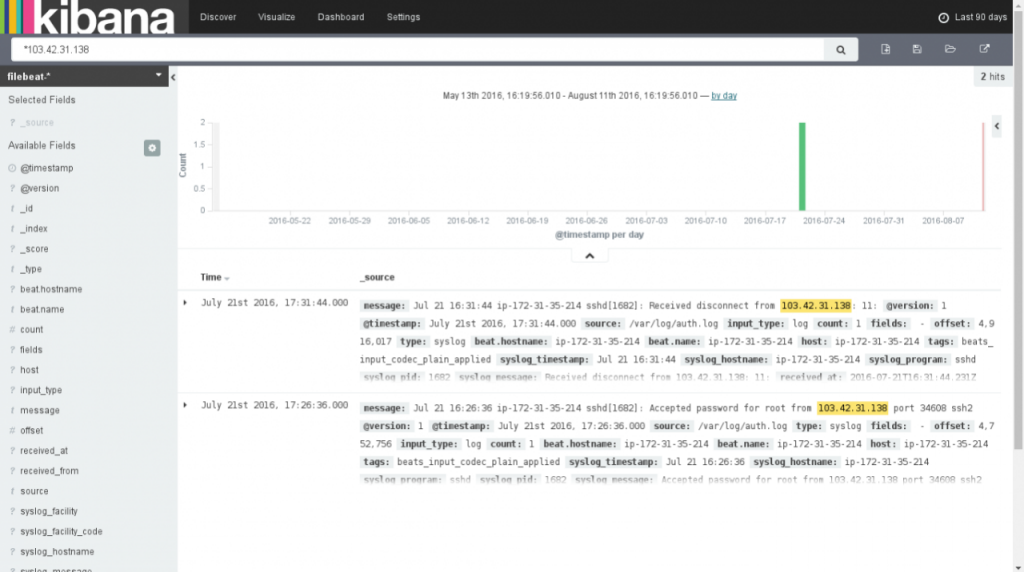
Task: Open the field settings gear icon
Action: [x=152, y=148]
